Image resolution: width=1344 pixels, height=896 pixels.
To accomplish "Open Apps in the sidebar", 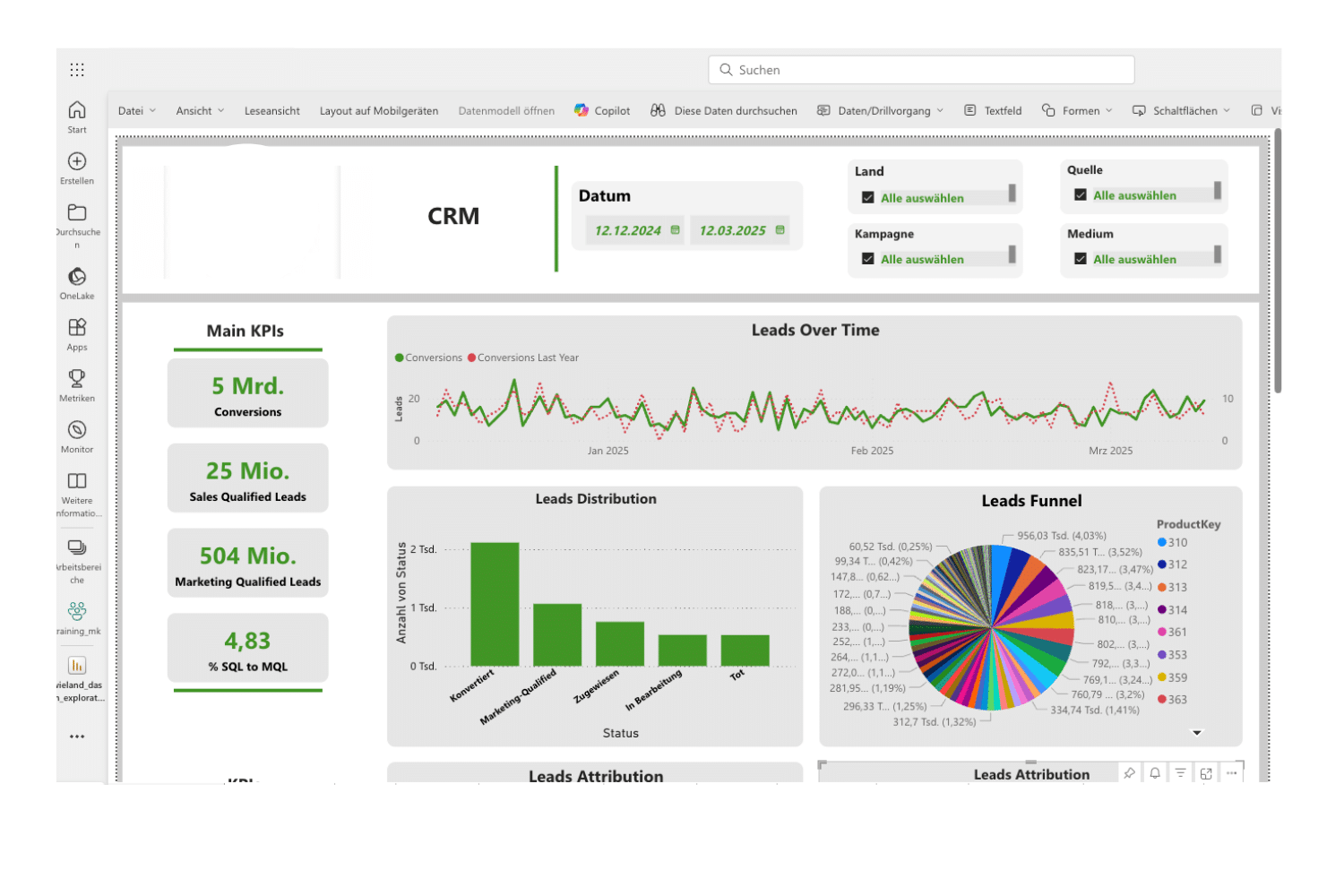I will [x=77, y=334].
